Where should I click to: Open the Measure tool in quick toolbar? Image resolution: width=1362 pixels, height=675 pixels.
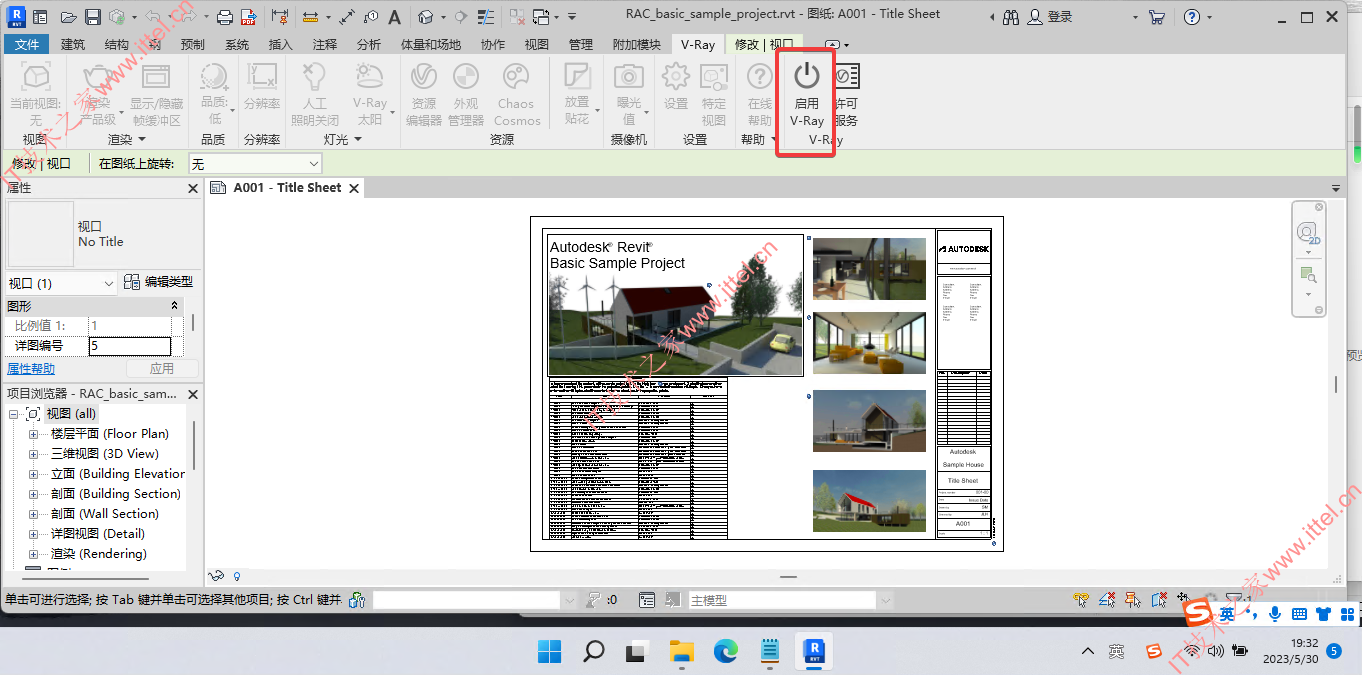point(310,17)
